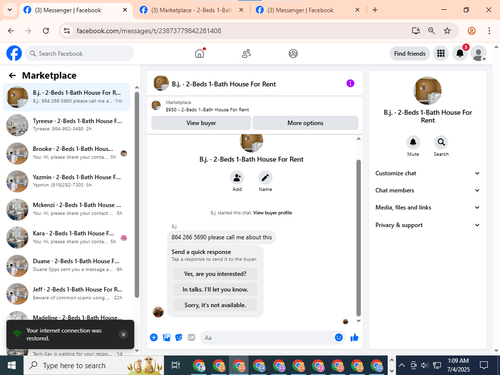Image resolution: width=500 pixels, height=375 pixels.
Task: Choose a sticker icon in composer
Action: 179,338
